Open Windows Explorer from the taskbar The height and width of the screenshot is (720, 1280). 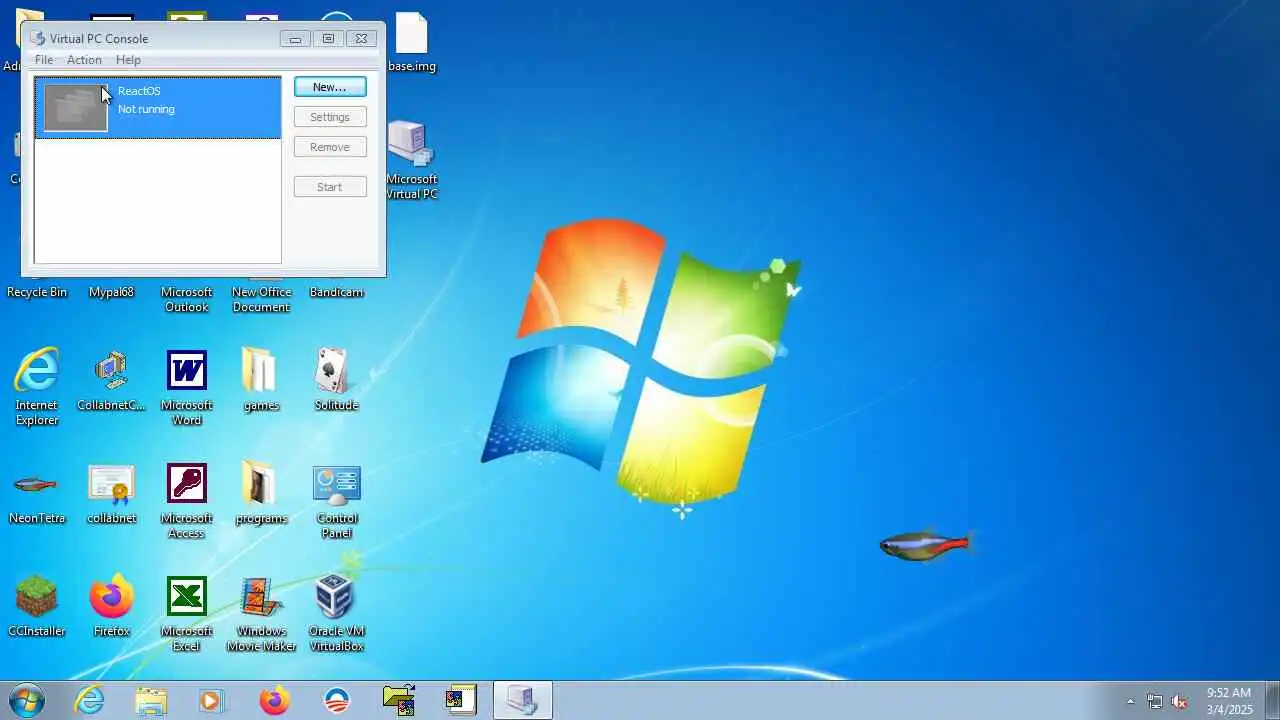(x=151, y=701)
